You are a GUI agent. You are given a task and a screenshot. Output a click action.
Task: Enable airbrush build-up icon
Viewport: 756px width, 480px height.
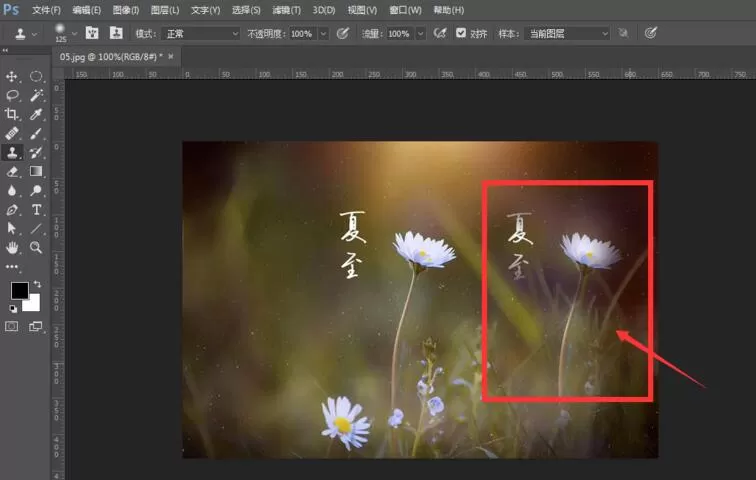pos(440,33)
